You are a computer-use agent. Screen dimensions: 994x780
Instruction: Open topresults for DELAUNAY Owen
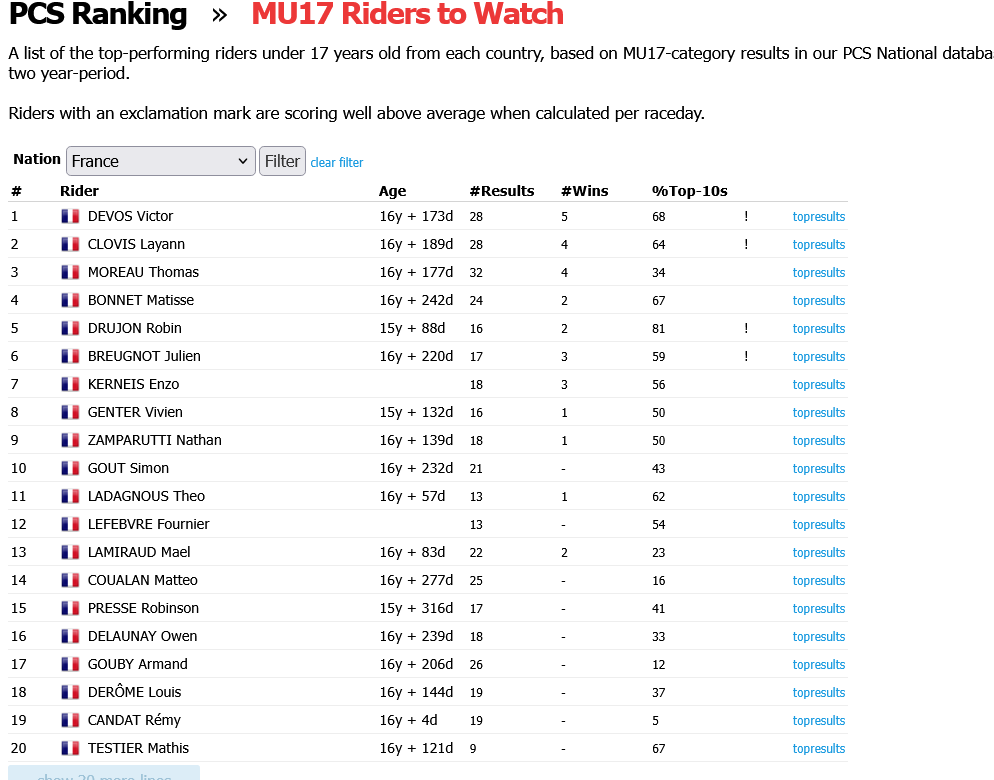818,636
